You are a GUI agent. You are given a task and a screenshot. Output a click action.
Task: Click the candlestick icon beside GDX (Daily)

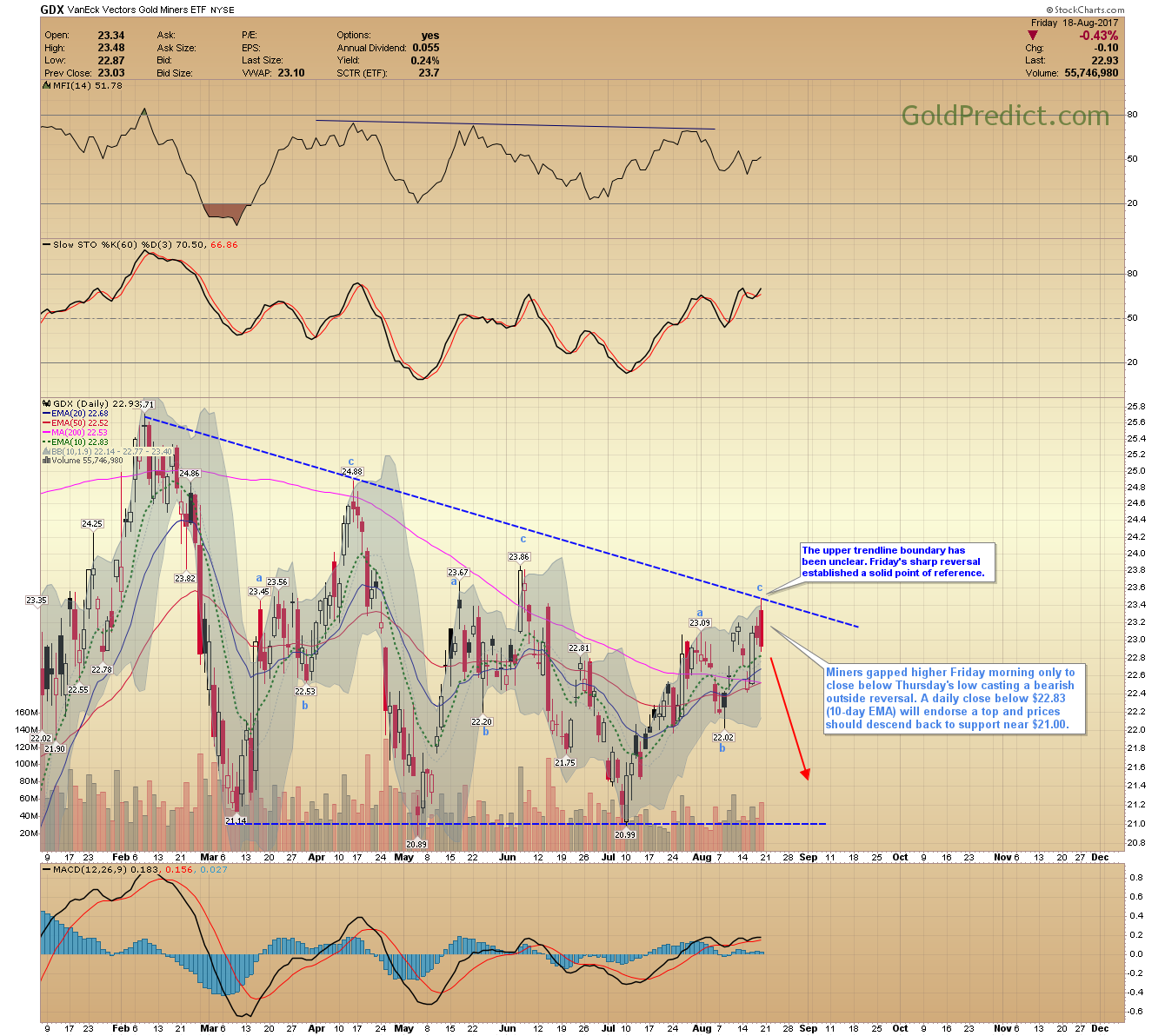click(47, 404)
